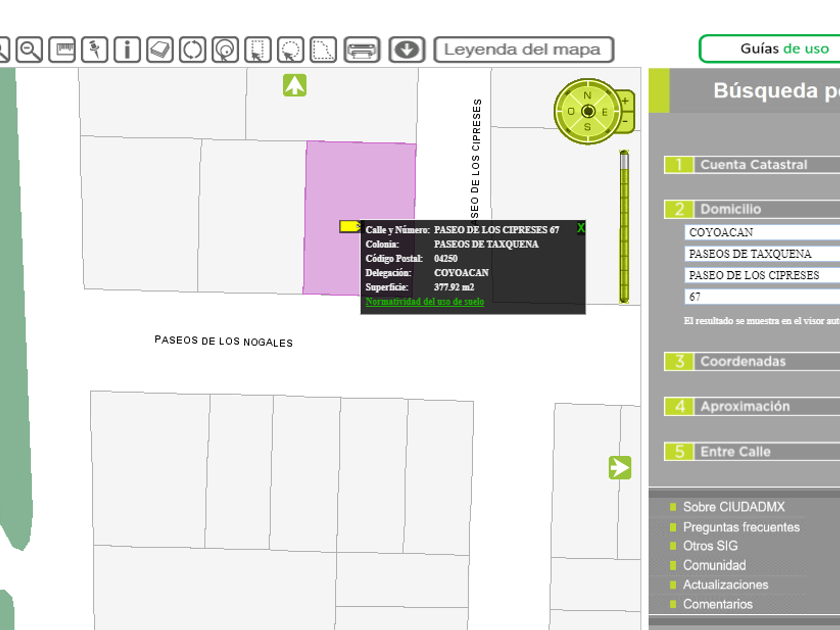Click the download arrow icon

[407, 49]
